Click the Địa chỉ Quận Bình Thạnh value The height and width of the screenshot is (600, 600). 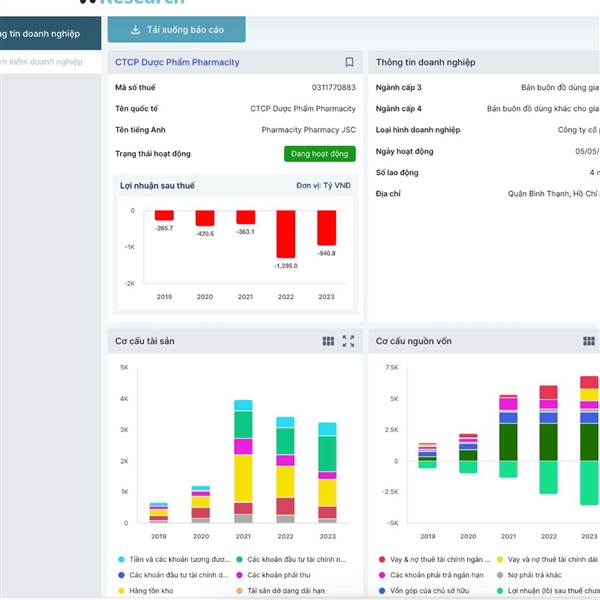(553, 194)
